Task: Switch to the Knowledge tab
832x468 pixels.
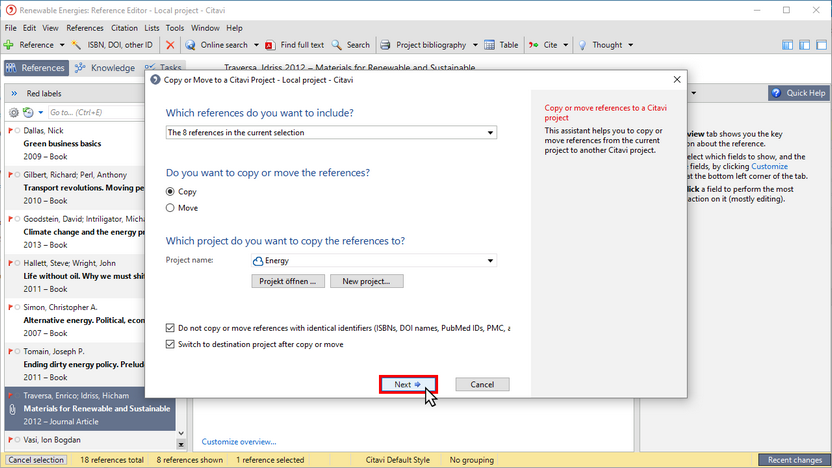Action: [x=105, y=68]
